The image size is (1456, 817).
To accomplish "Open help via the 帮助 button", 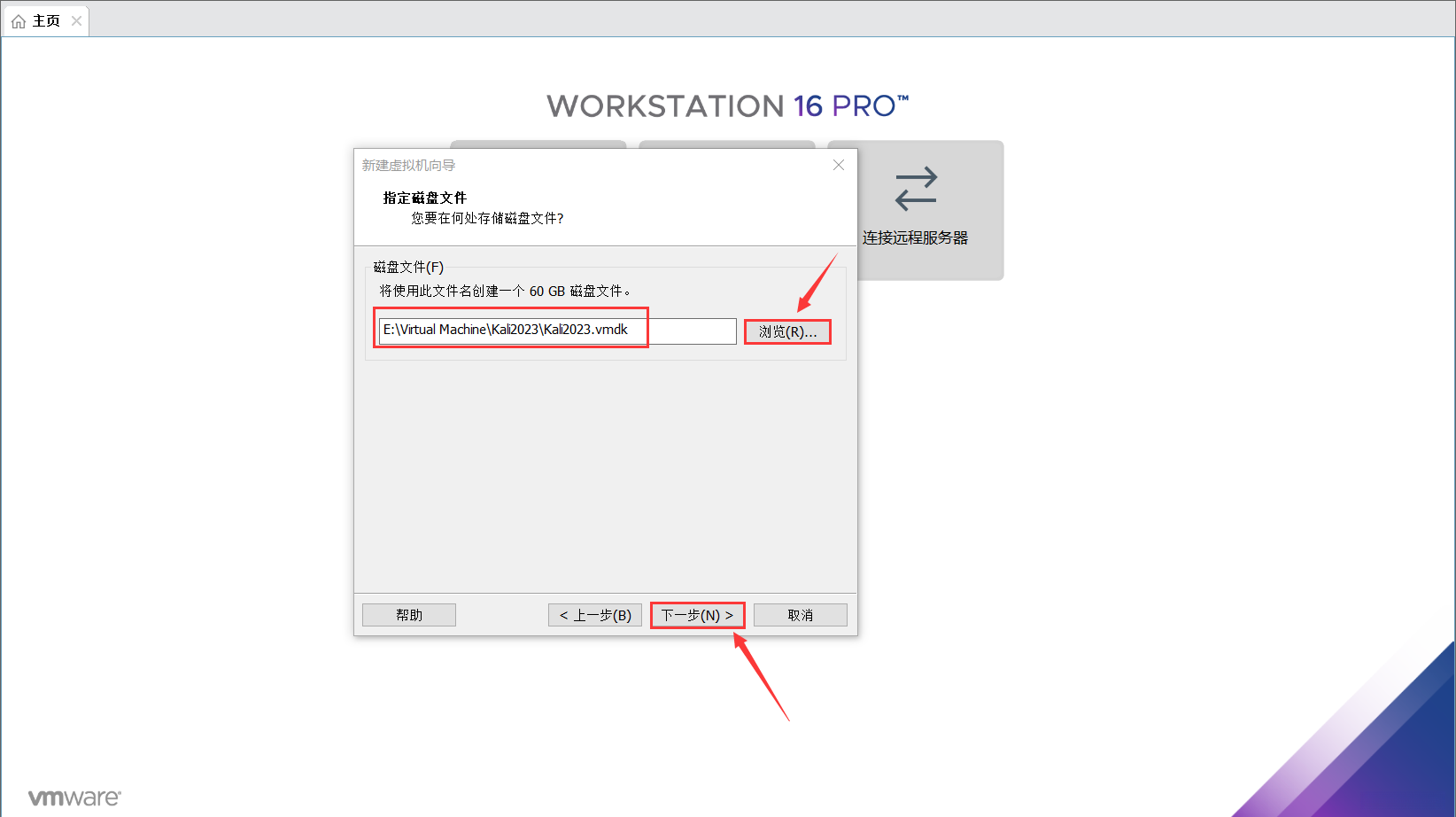I will tap(408, 614).
